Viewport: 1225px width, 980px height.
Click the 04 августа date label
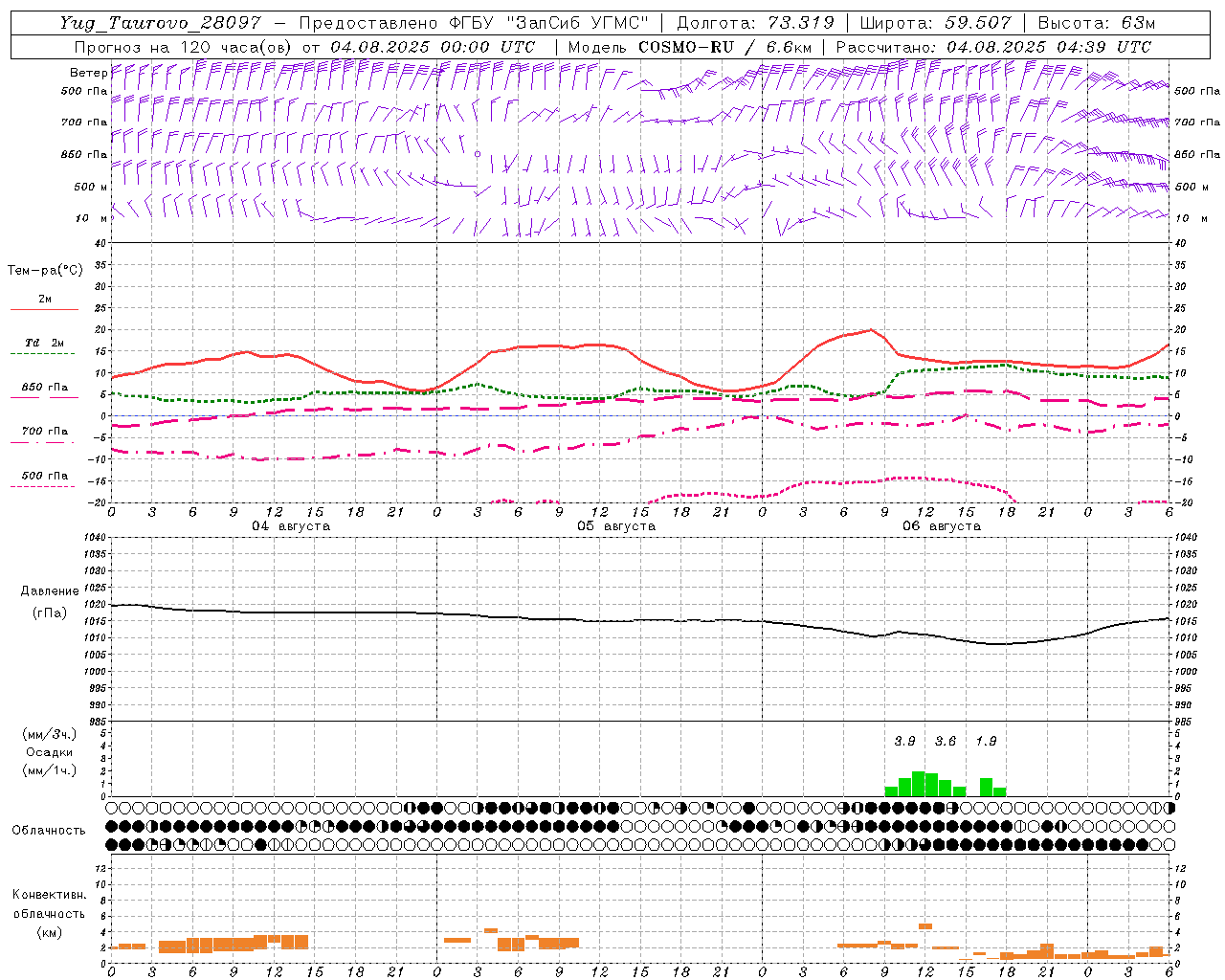(x=291, y=526)
